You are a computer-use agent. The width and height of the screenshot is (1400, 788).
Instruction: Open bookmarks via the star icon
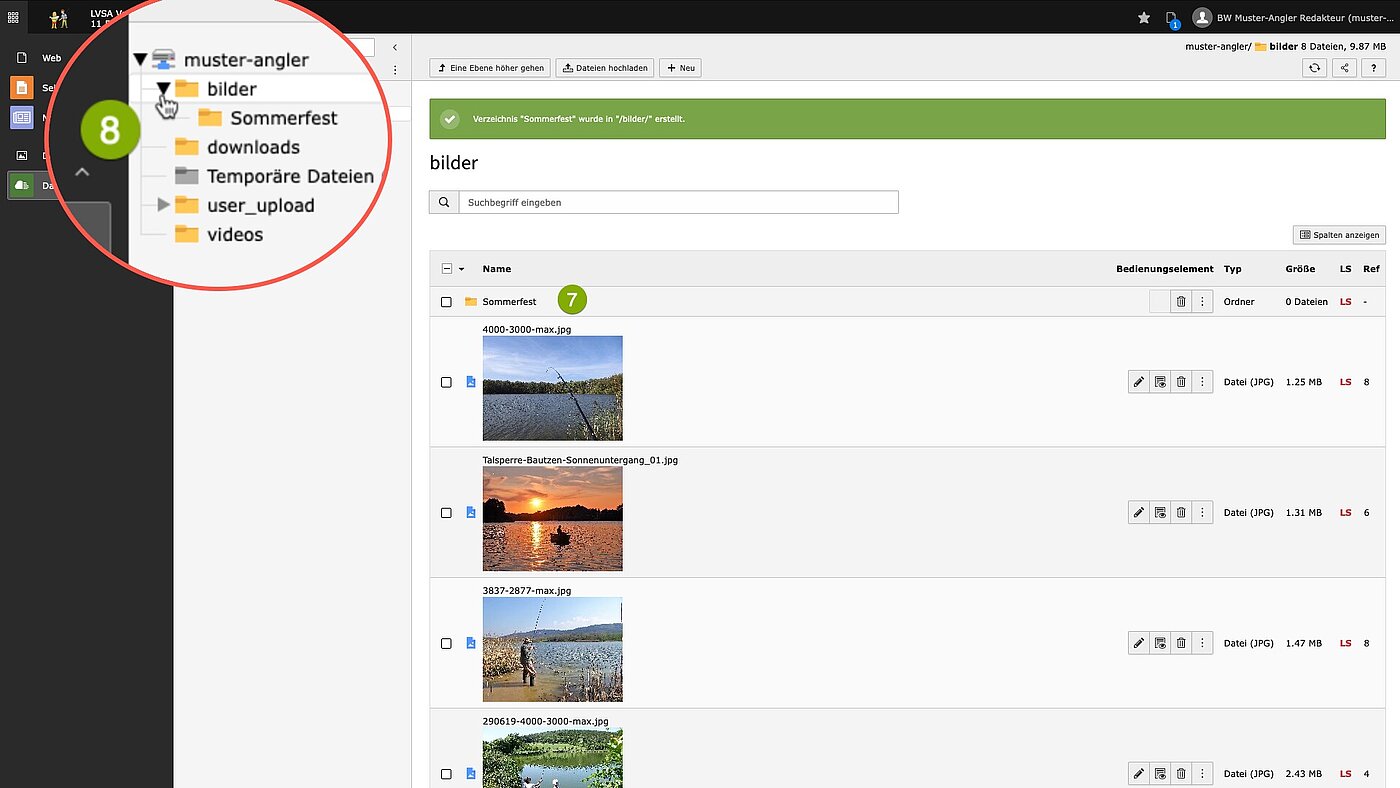1144,17
